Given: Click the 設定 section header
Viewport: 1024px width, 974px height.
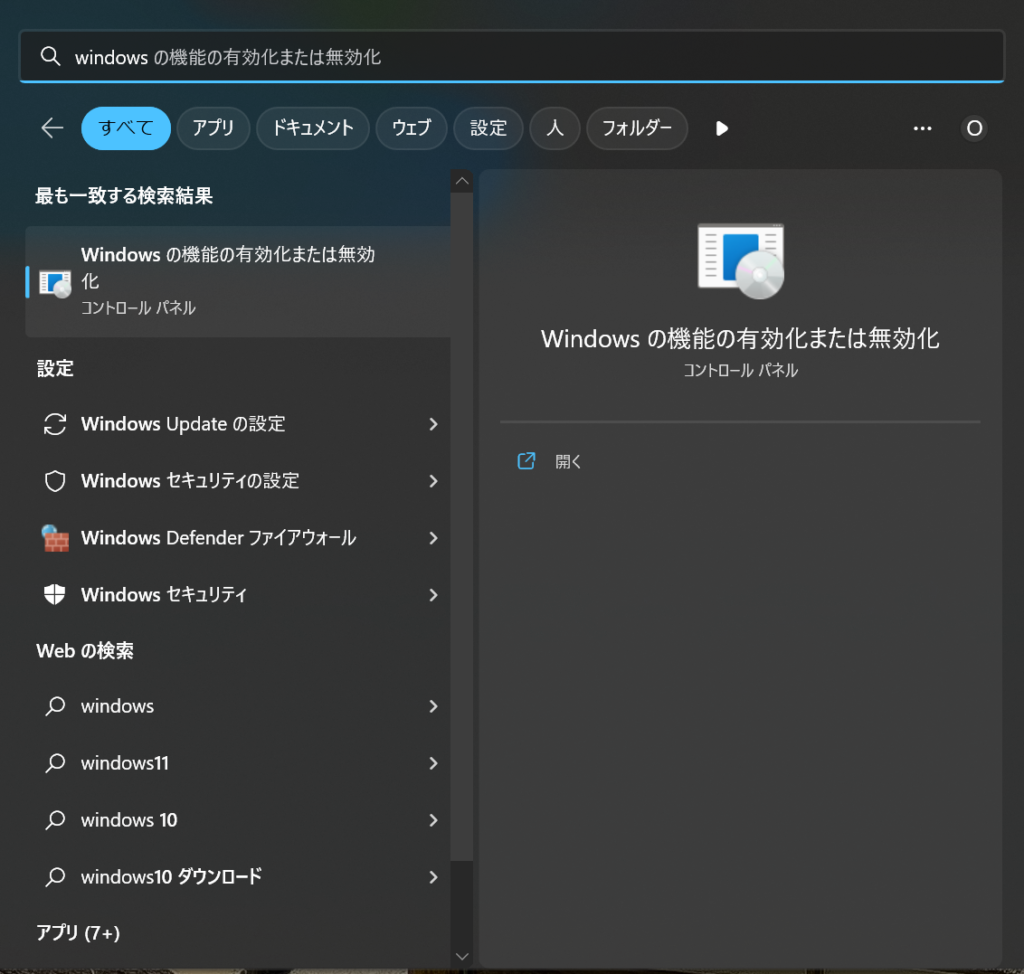Looking at the screenshot, I should [56, 368].
